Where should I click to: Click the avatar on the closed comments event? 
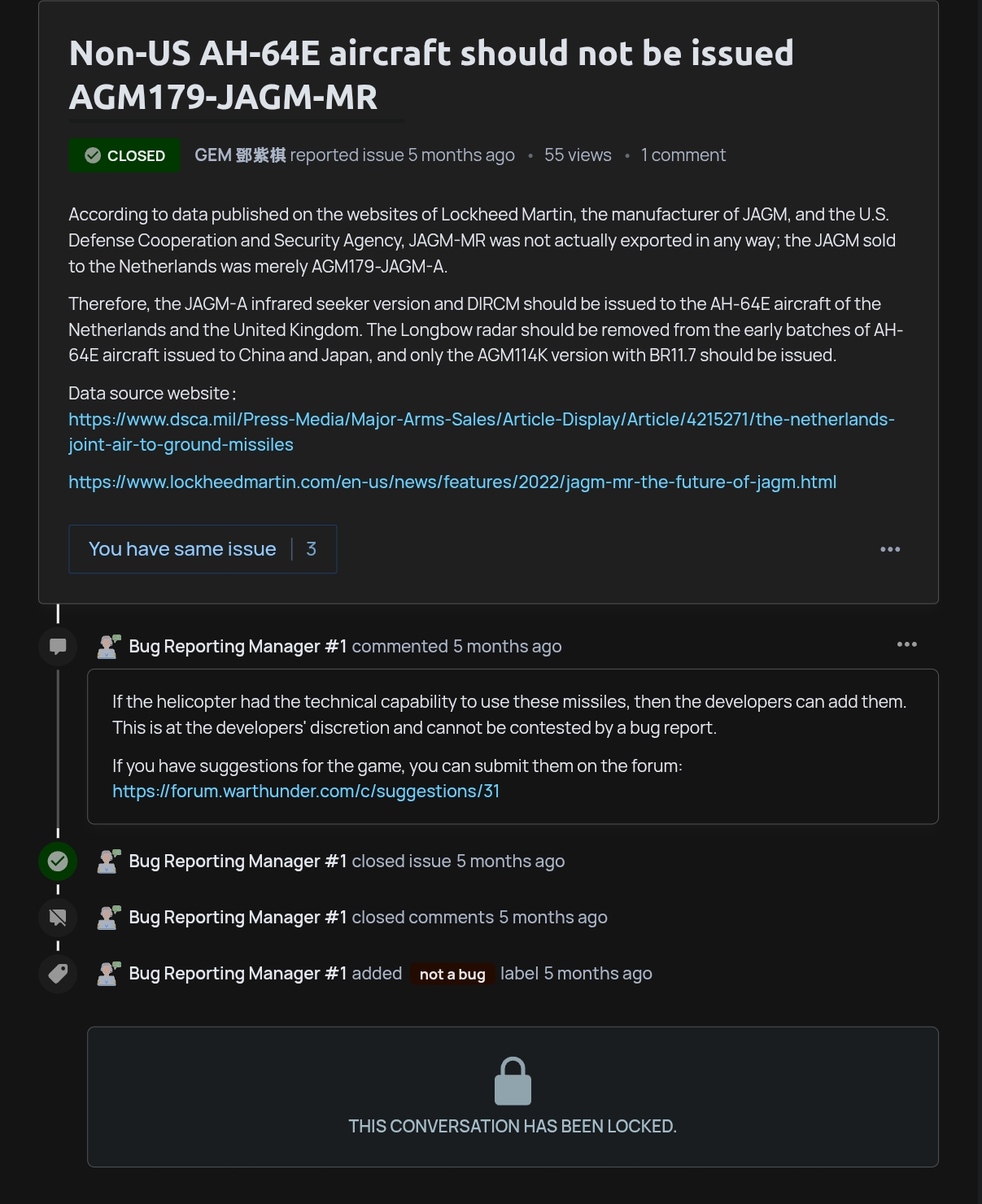click(x=108, y=918)
